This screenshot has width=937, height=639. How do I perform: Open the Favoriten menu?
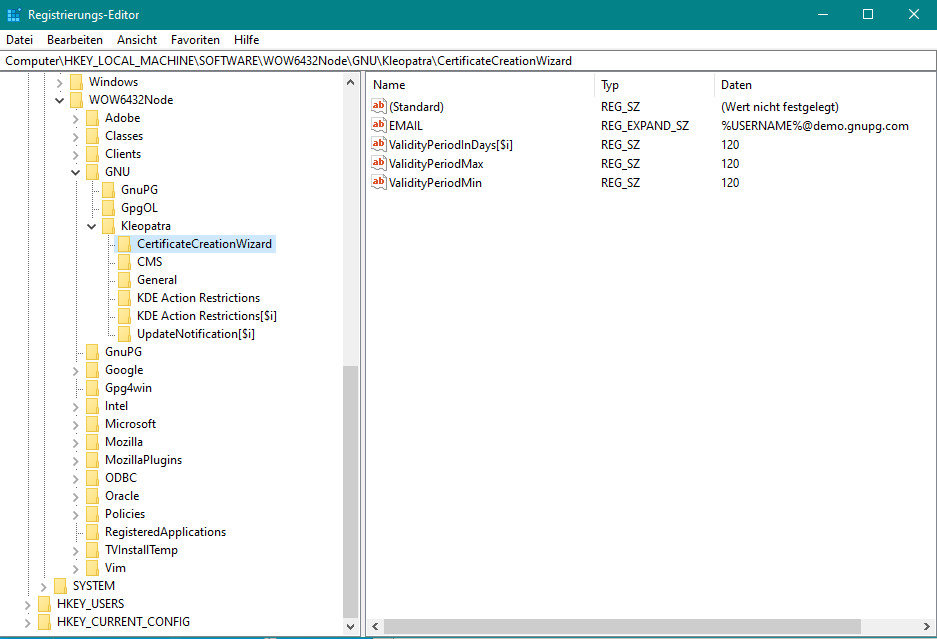[x=195, y=40]
